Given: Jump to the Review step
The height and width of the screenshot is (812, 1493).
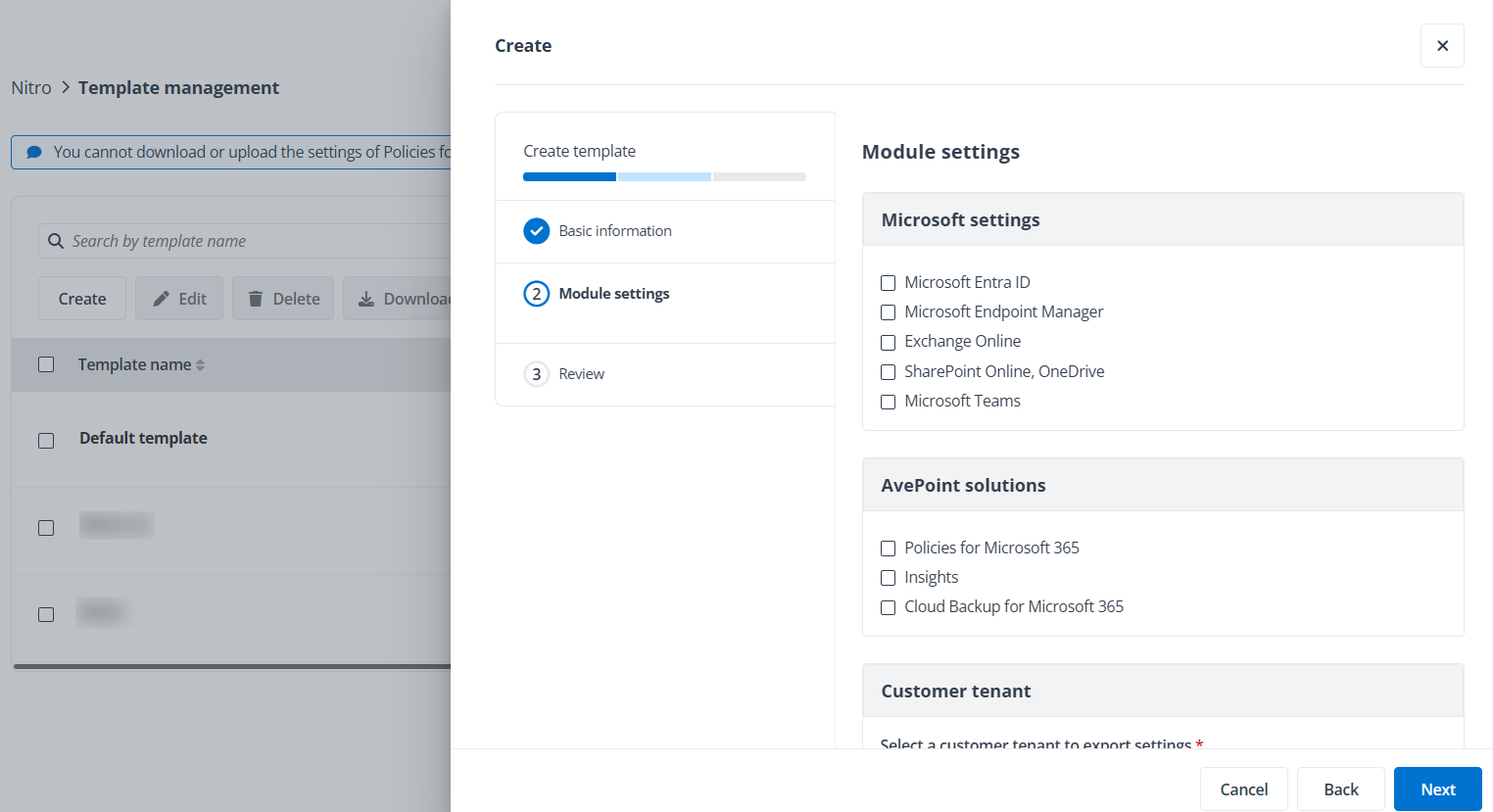Looking at the screenshot, I should [x=582, y=374].
